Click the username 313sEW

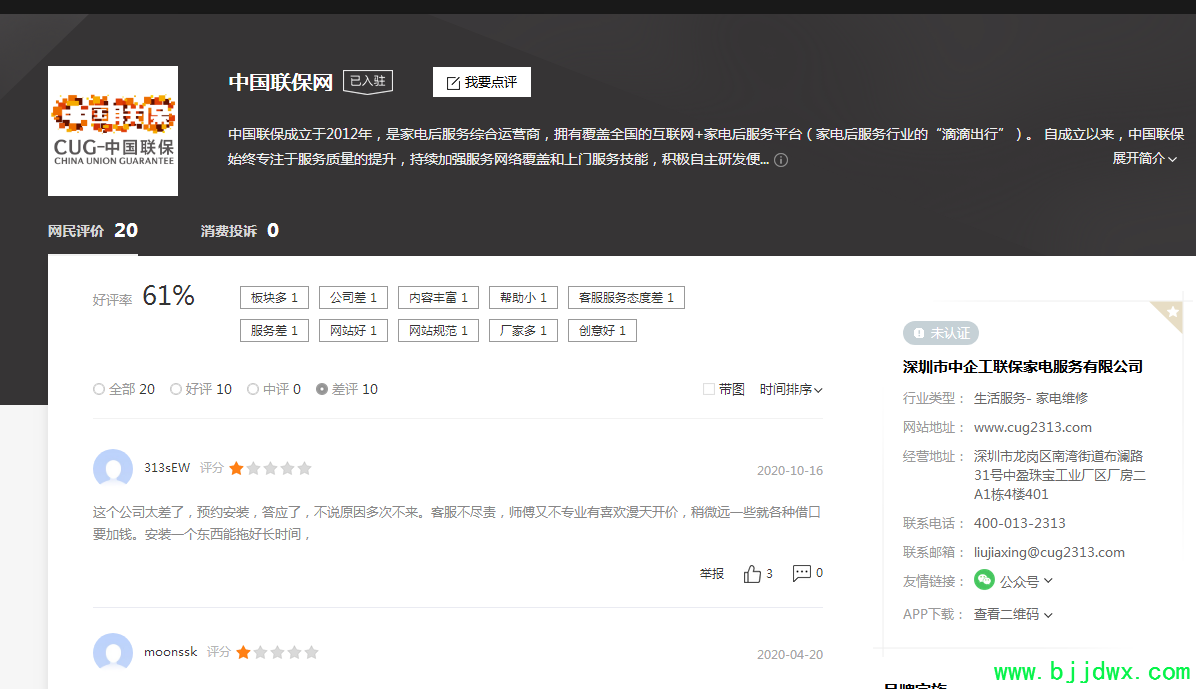pyautogui.click(x=167, y=468)
